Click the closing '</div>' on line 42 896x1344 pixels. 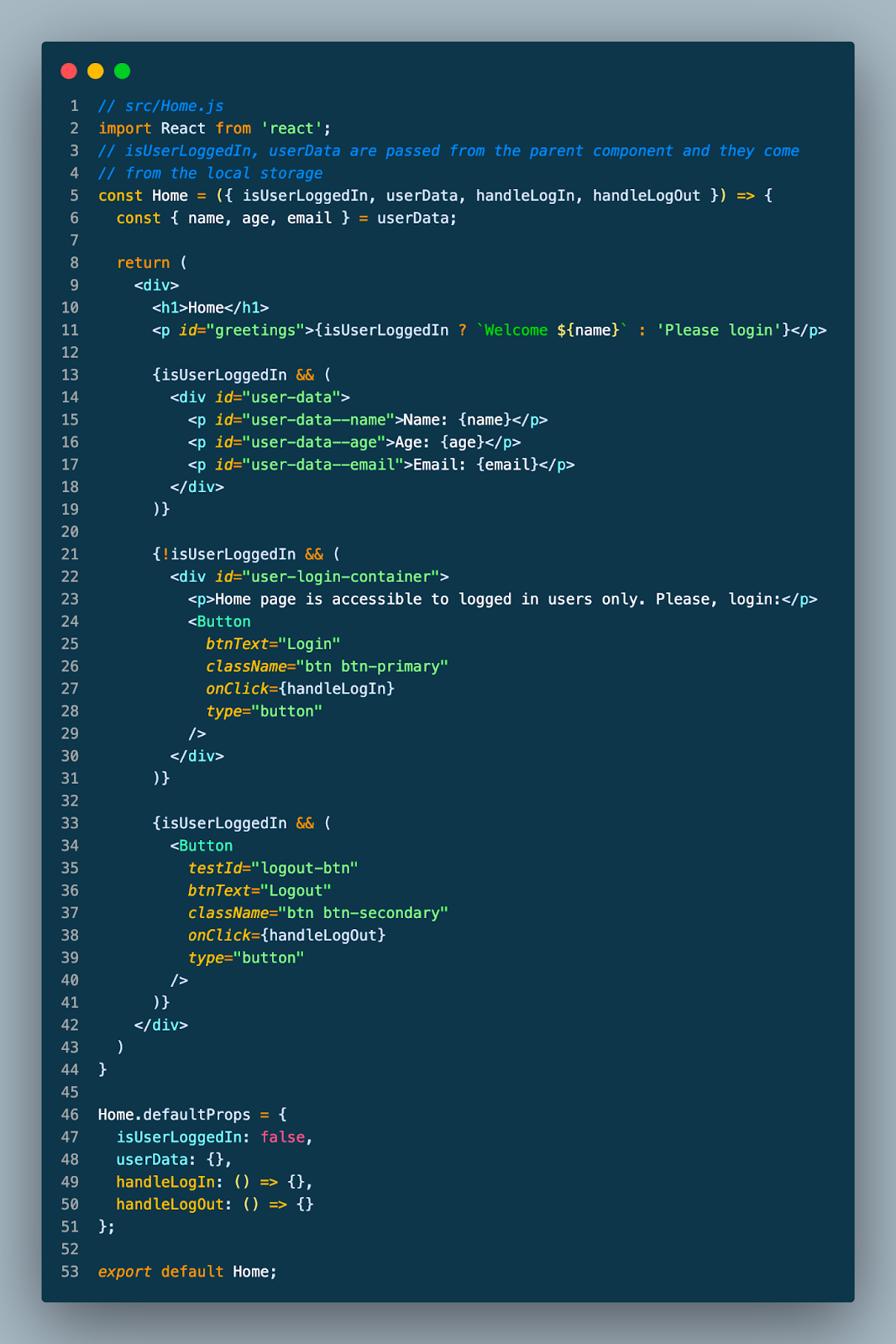(x=161, y=1025)
